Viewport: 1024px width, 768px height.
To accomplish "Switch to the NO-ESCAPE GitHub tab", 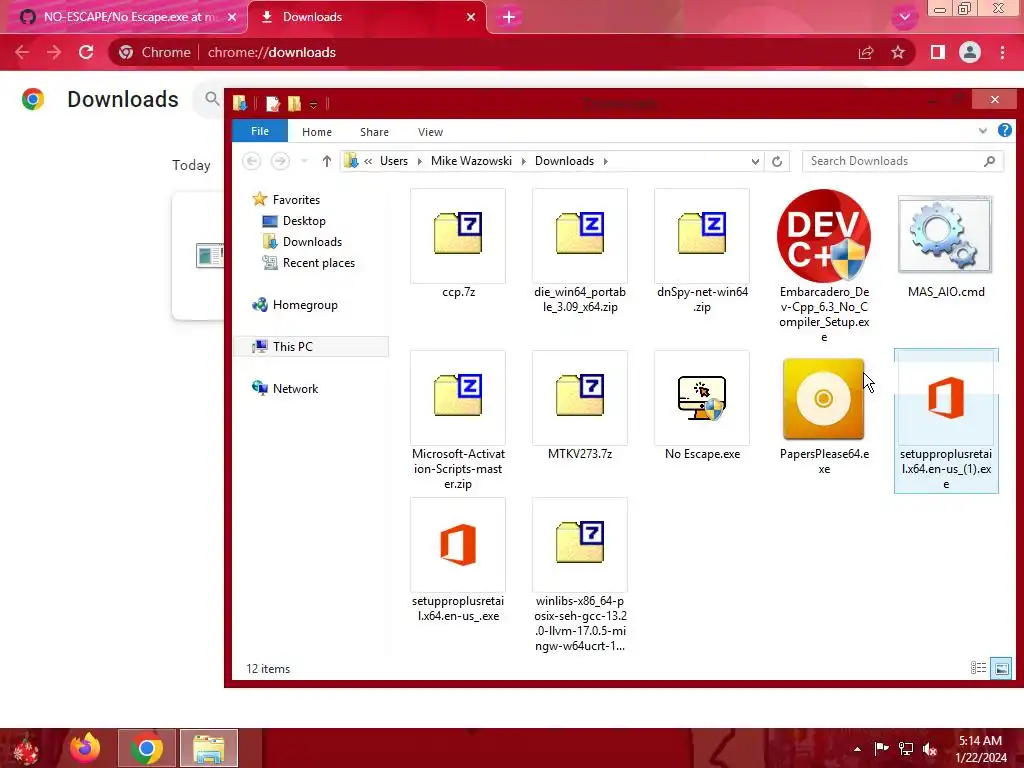I will (x=123, y=17).
